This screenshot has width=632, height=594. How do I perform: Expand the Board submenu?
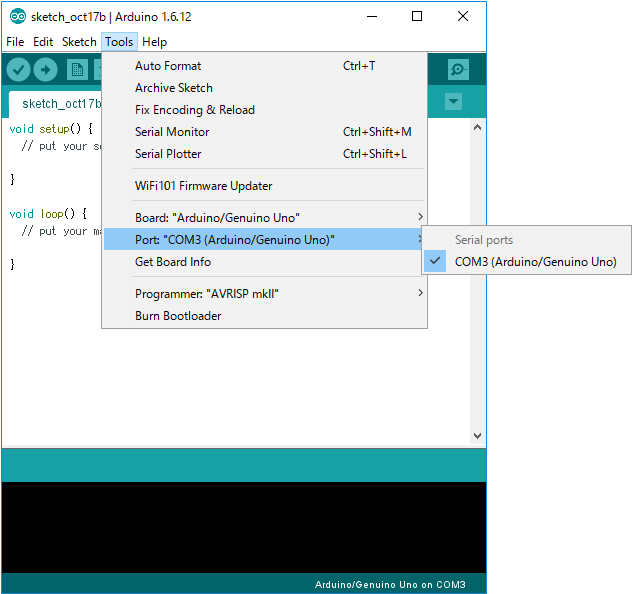click(x=264, y=218)
